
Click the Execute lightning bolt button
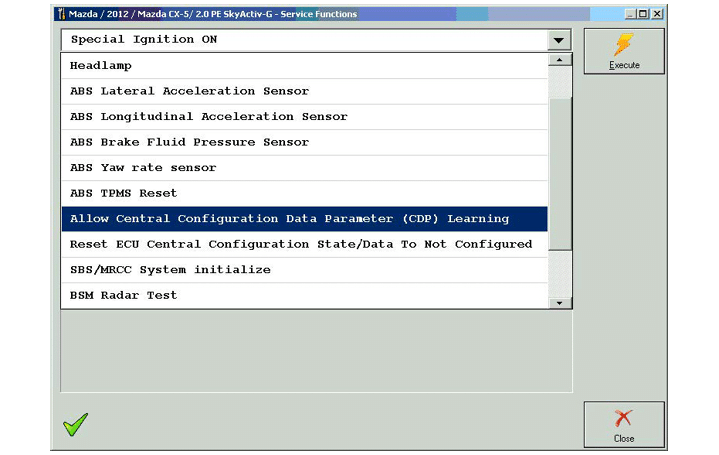(x=624, y=51)
